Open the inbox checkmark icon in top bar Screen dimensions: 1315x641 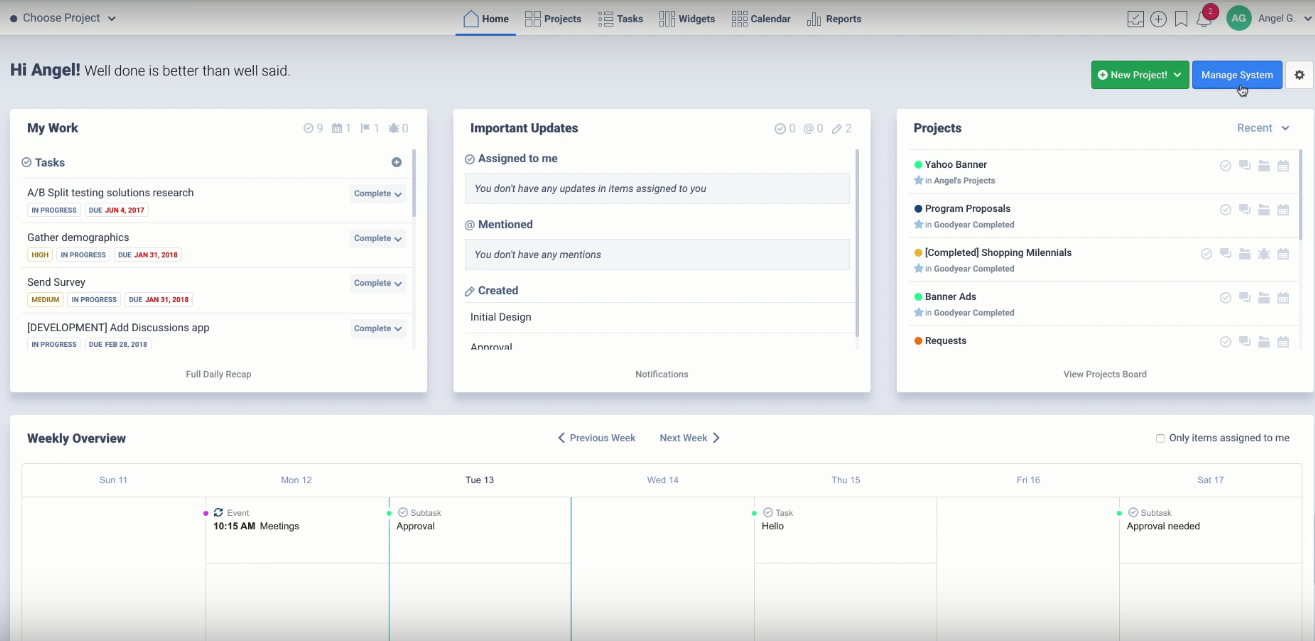(x=1135, y=19)
